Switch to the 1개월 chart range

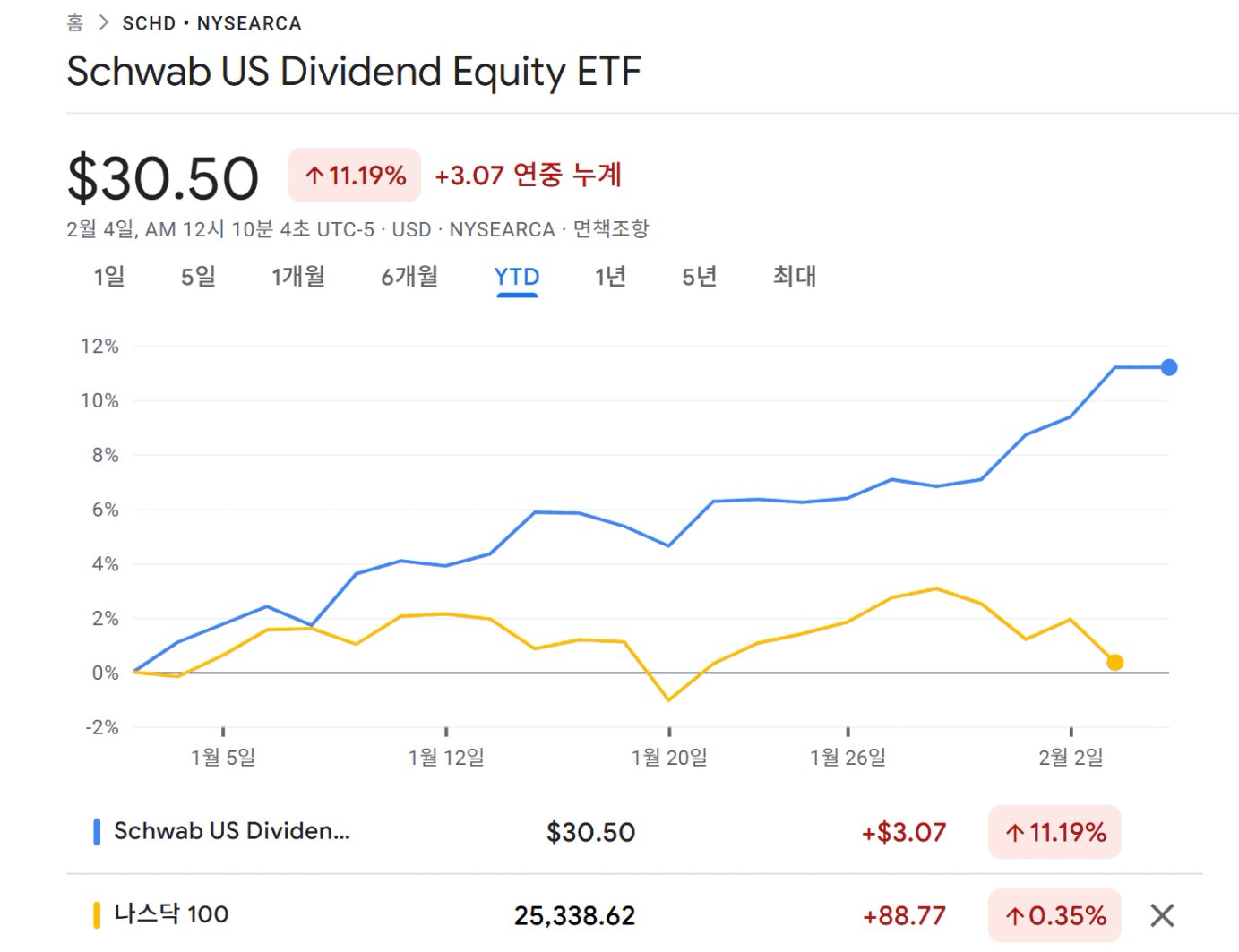point(298,277)
